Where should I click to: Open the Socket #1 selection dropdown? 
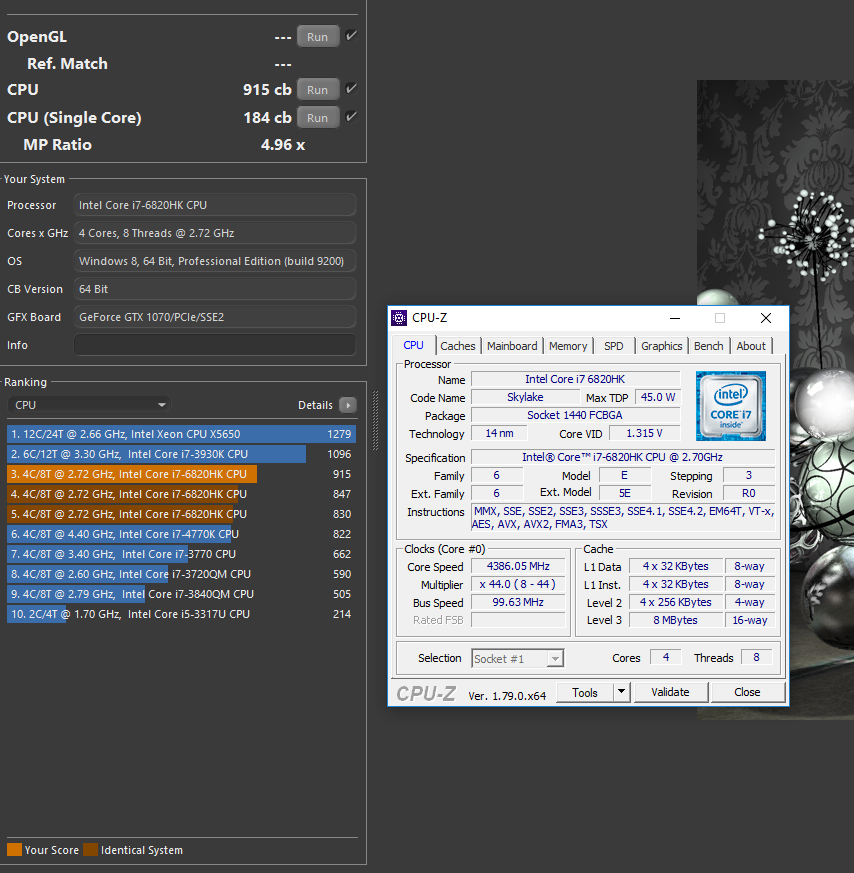(x=517, y=659)
